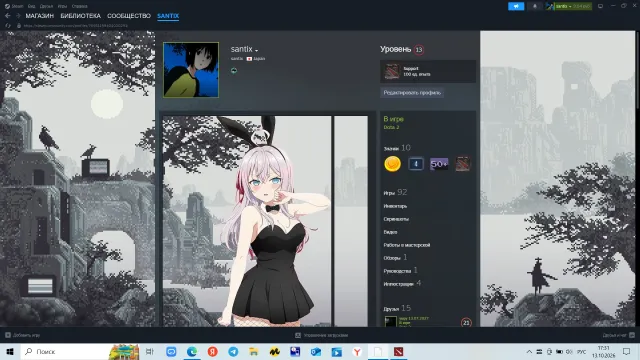The image size is (640, 360).
Task: Open the Игры menu
Action: pyautogui.click(x=62, y=6)
